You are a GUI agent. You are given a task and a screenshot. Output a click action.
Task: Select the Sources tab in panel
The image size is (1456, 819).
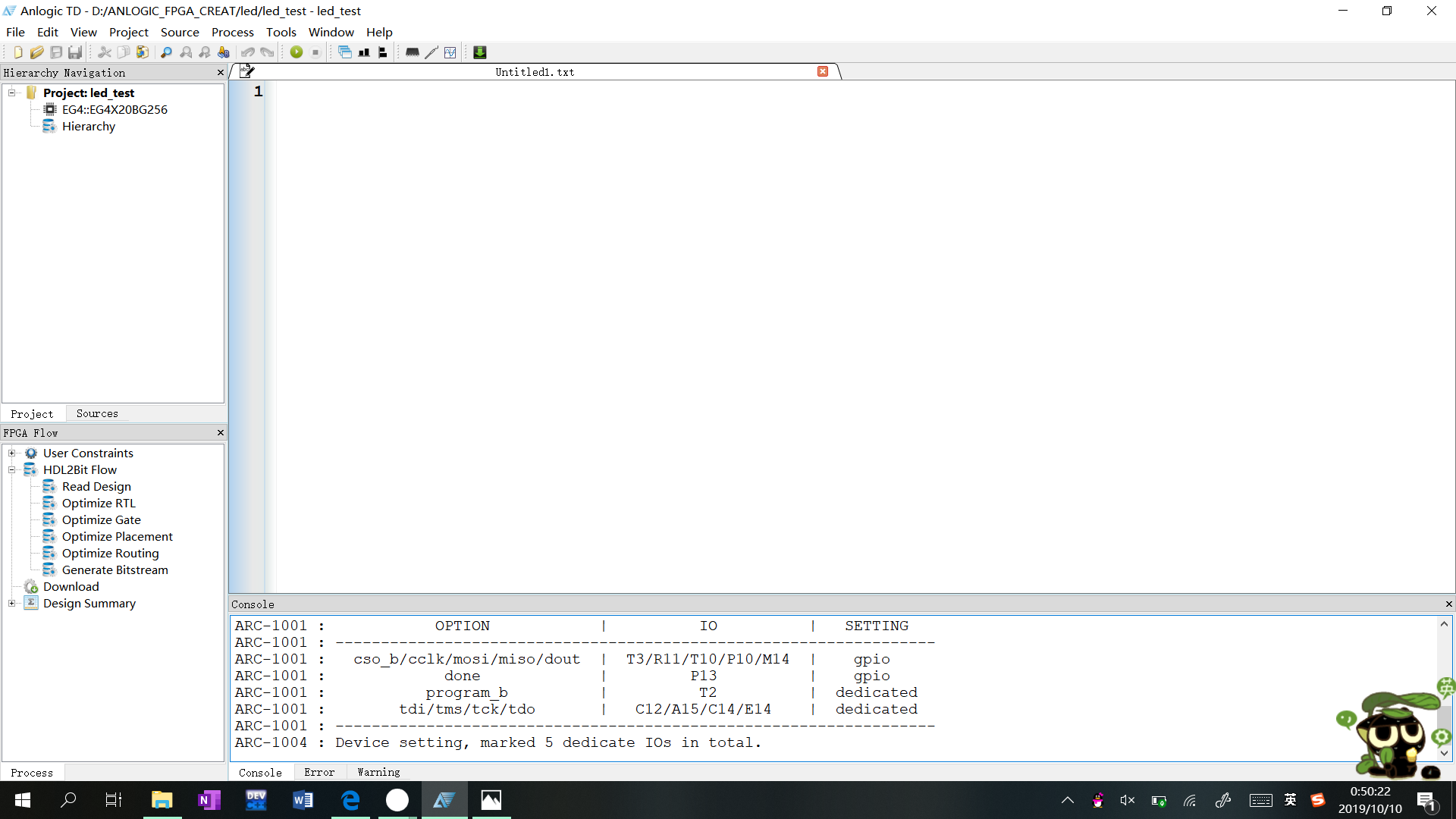pos(98,413)
